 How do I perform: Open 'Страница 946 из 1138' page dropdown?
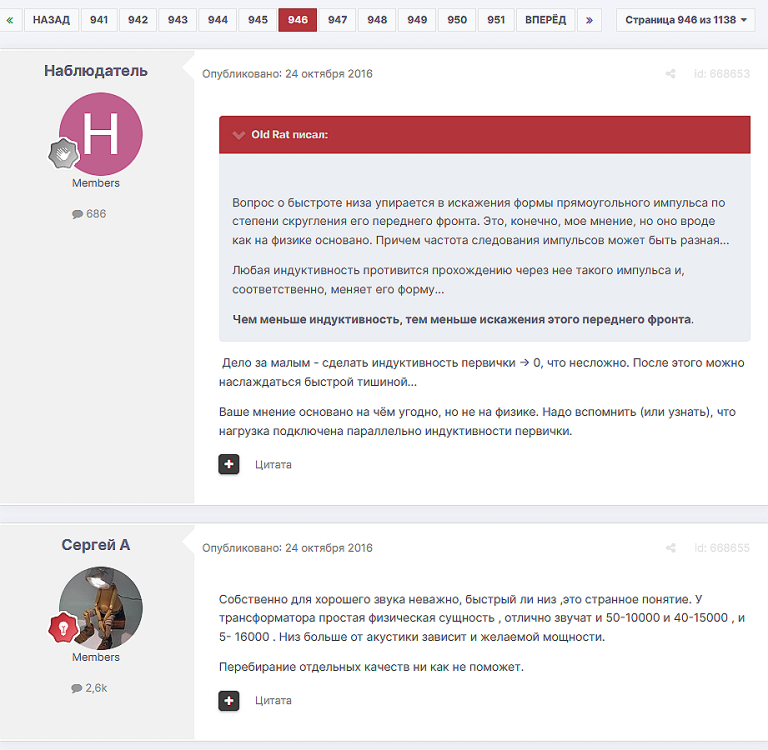point(686,20)
